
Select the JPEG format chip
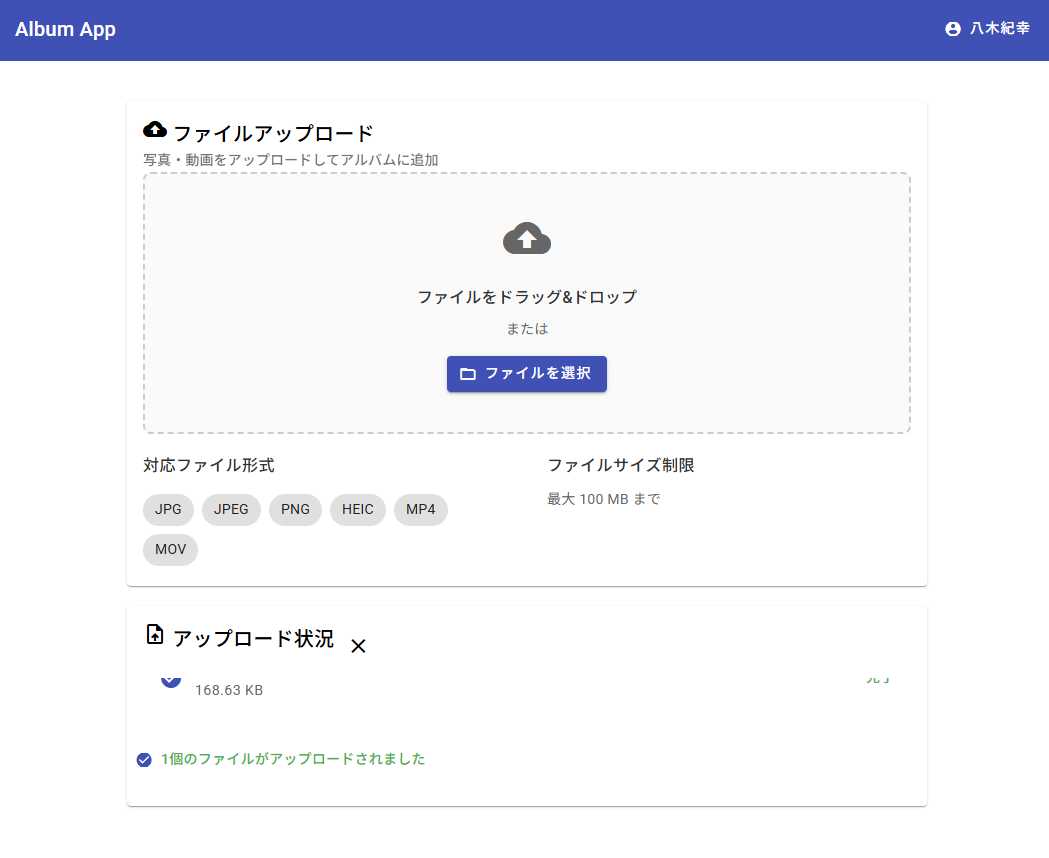point(231,509)
